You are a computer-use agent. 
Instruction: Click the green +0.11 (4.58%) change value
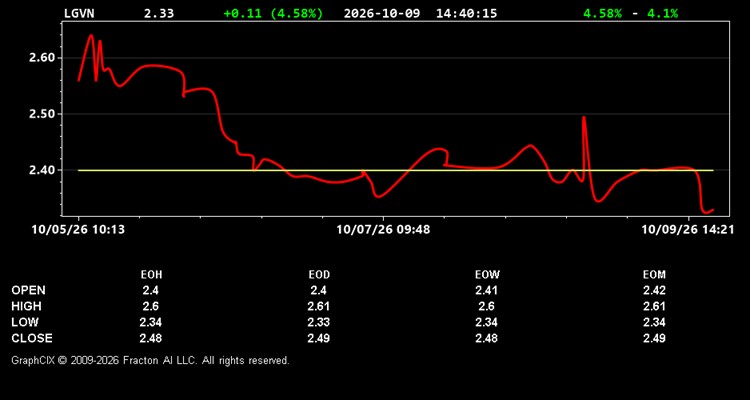click(x=273, y=13)
